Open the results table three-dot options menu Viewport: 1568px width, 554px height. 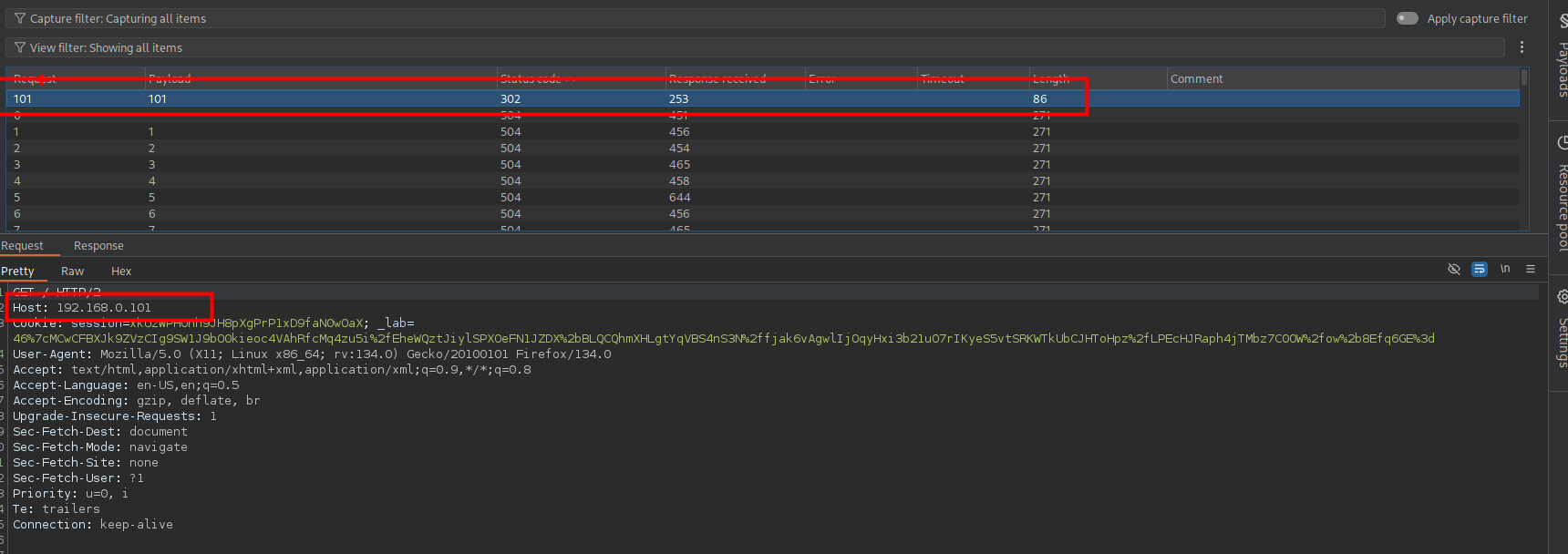tap(1522, 47)
